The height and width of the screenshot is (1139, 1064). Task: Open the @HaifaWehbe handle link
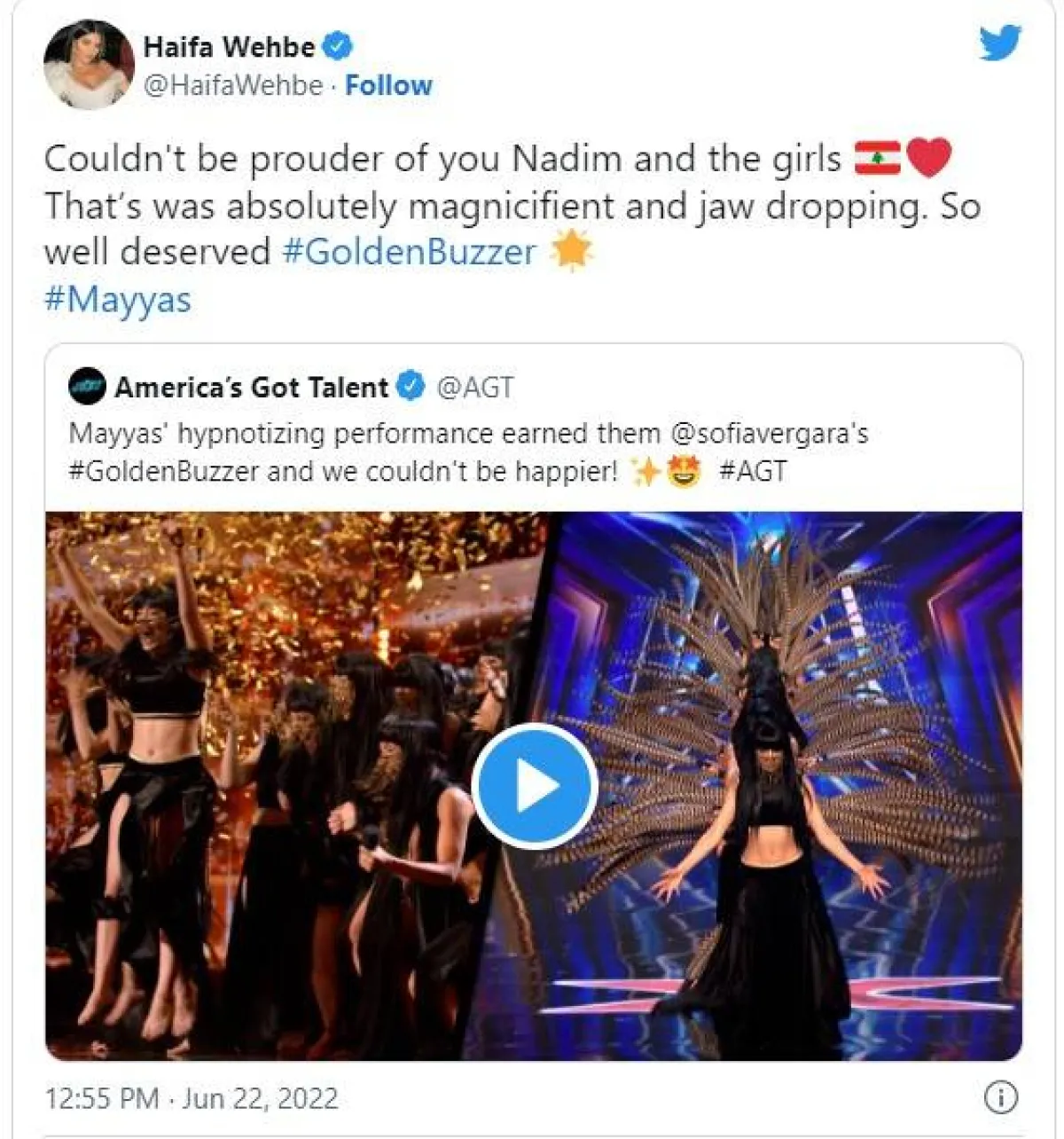pyautogui.click(x=232, y=85)
